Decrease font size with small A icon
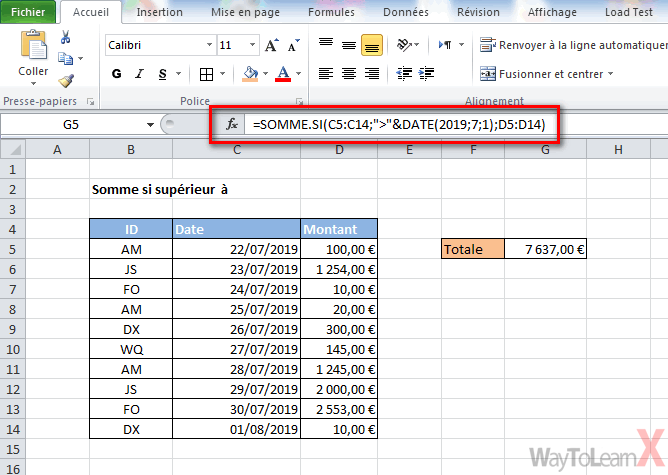 (x=294, y=45)
